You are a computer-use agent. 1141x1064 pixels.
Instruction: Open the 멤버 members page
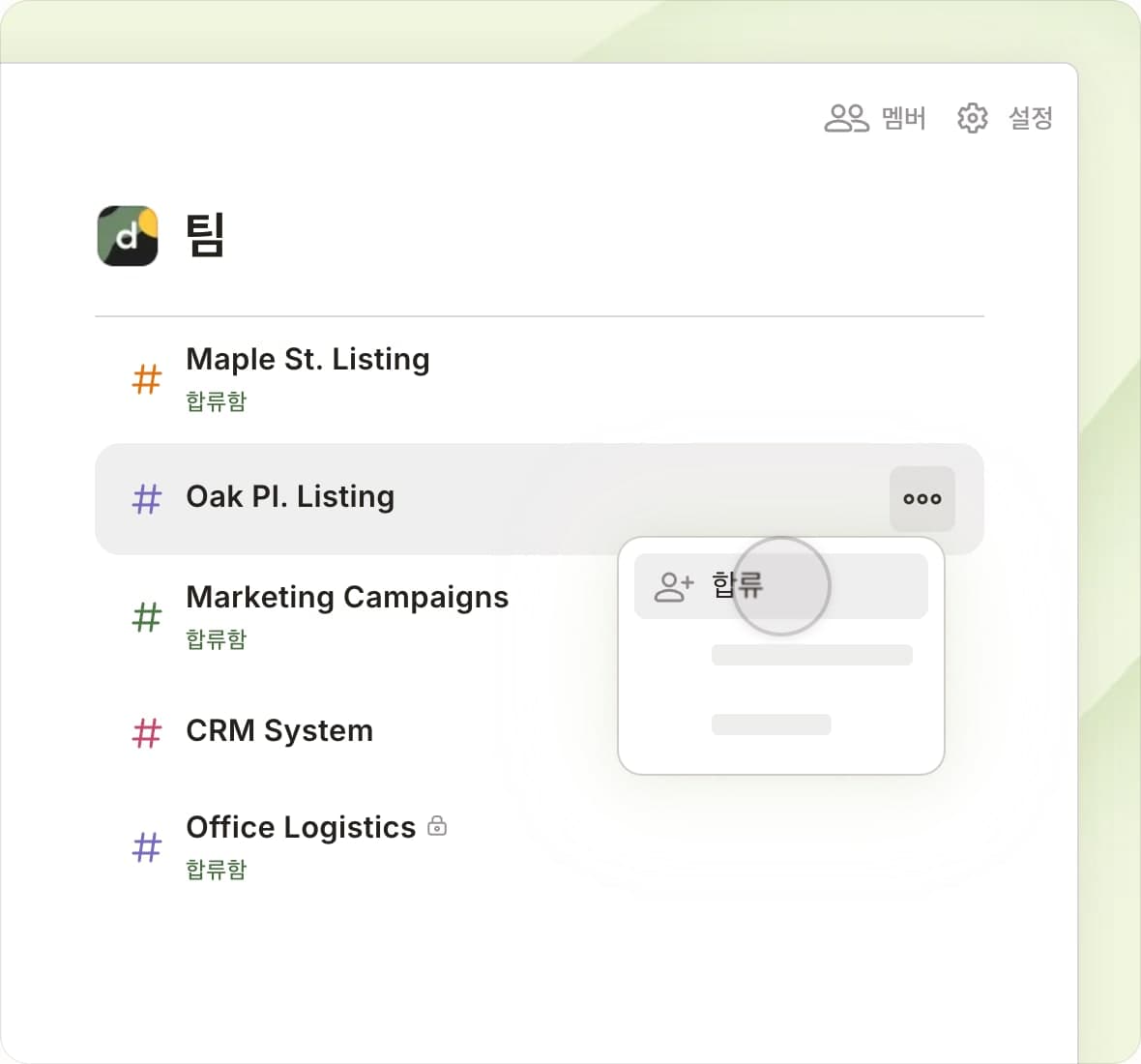[903, 118]
